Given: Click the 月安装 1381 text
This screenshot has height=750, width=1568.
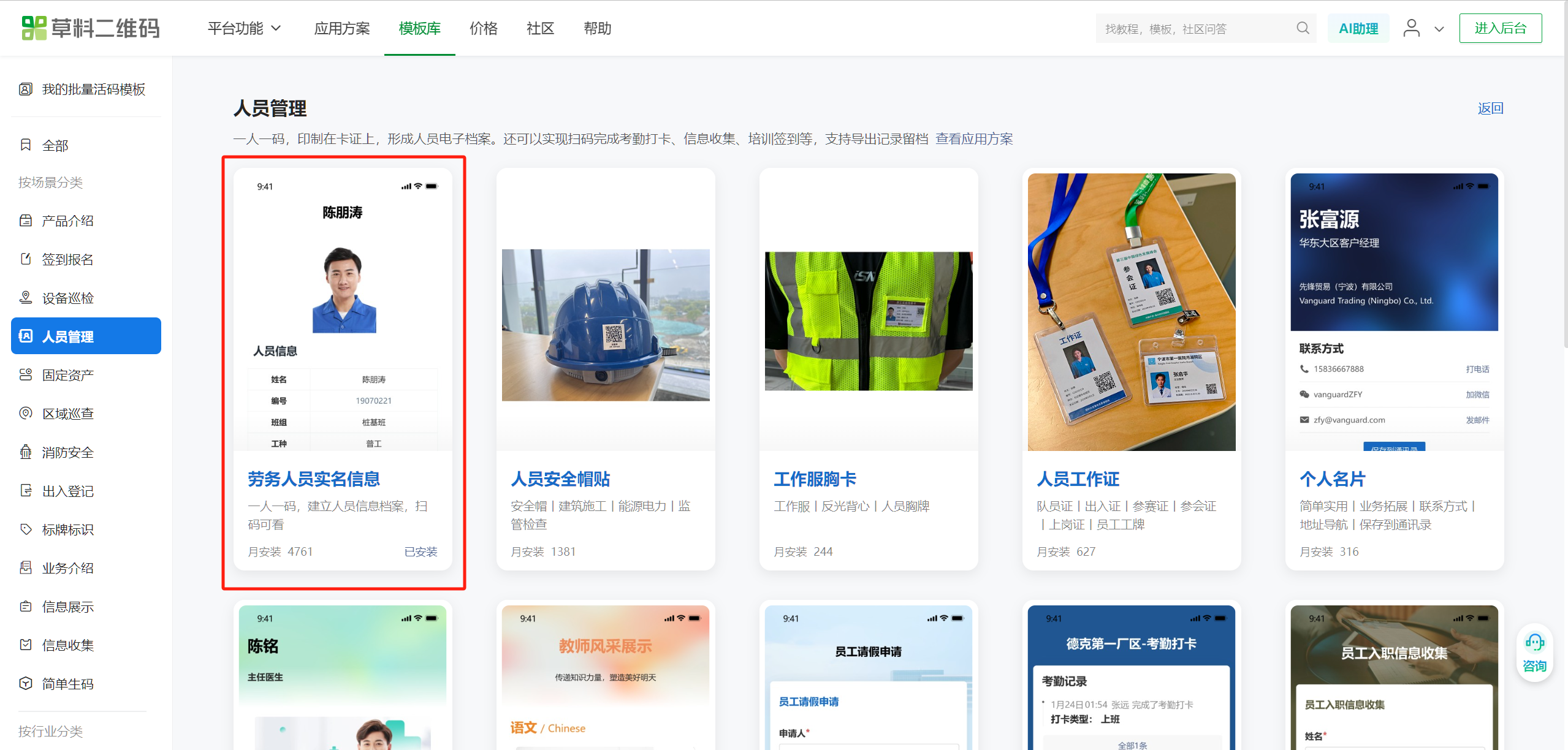Looking at the screenshot, I should point(543,551).
